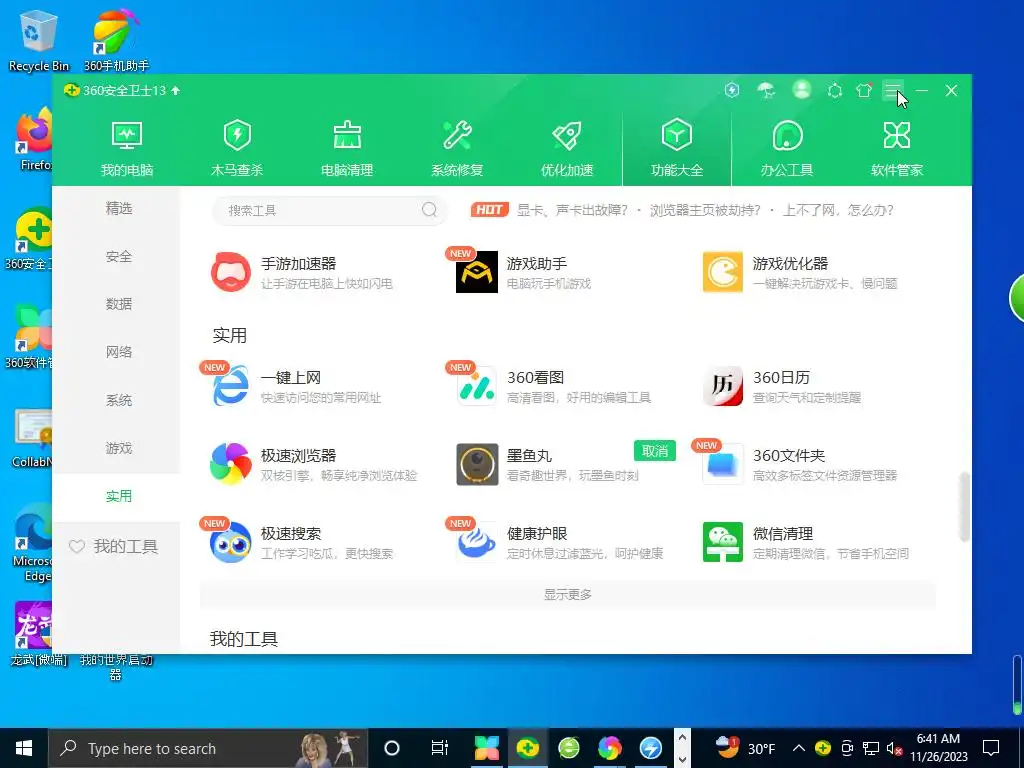Click the 我的工具 heading in content area
The width and height of the screenshot is (1024, 768).
point(244,639)
